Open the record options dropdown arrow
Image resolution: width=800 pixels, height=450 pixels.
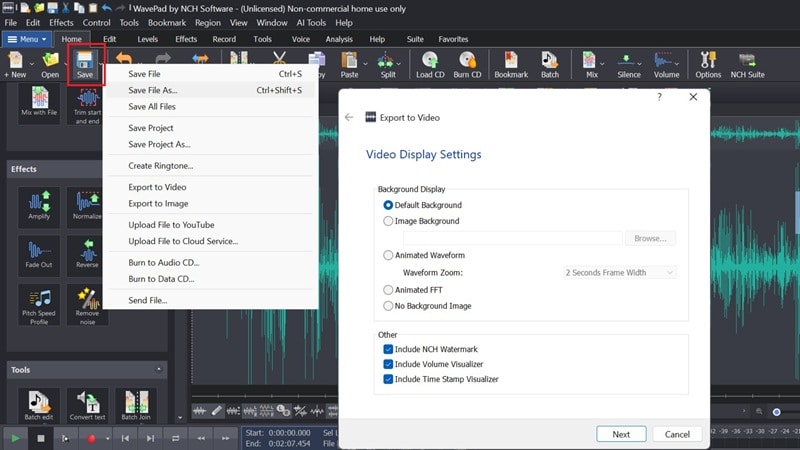coord(107,438)
